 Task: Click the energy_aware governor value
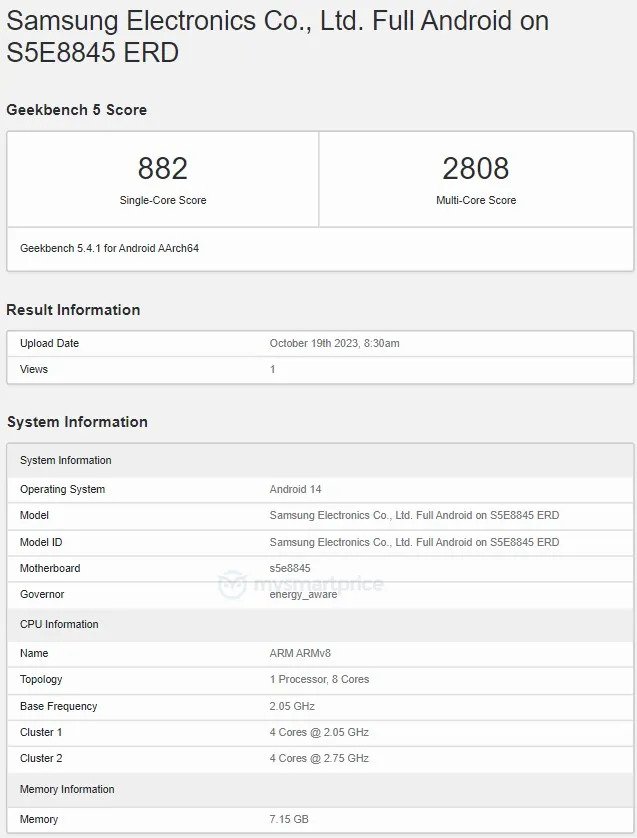click(x=303, y=594)
